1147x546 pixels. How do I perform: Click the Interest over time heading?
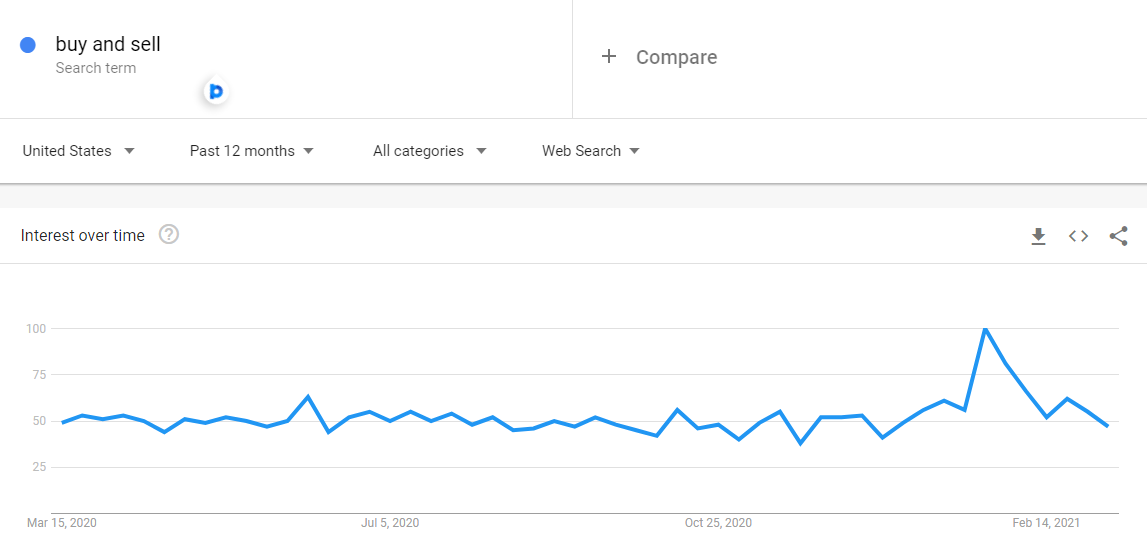[83, 235]
